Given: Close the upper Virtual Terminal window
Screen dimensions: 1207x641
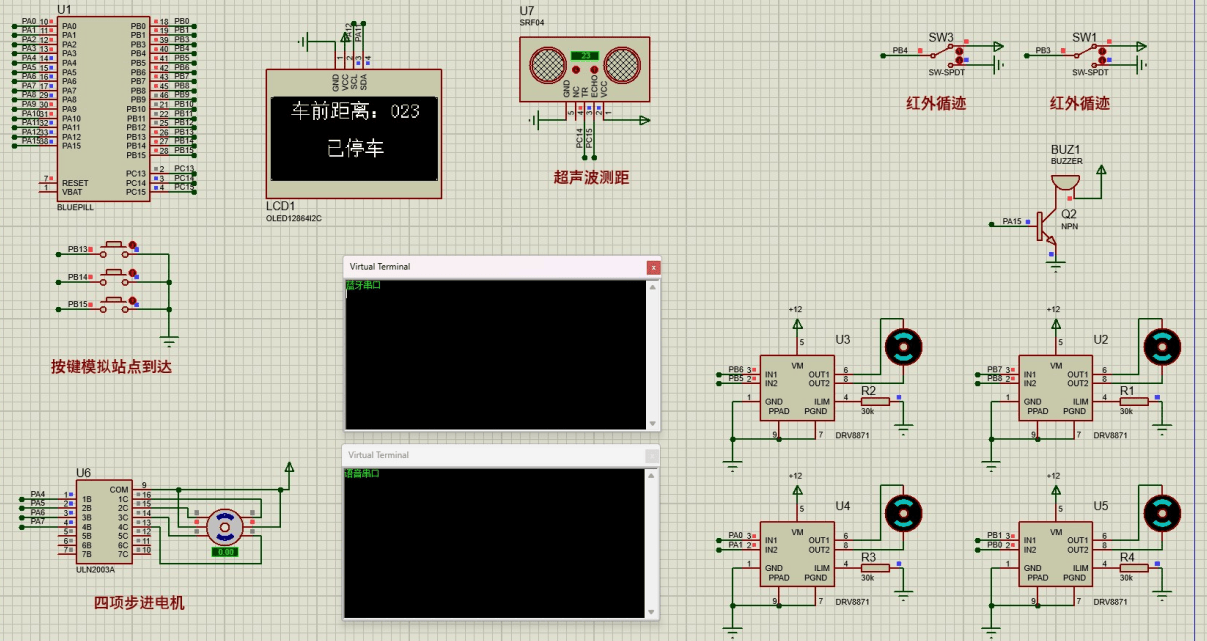Looking at the screenshot, I should pos(653,267).
